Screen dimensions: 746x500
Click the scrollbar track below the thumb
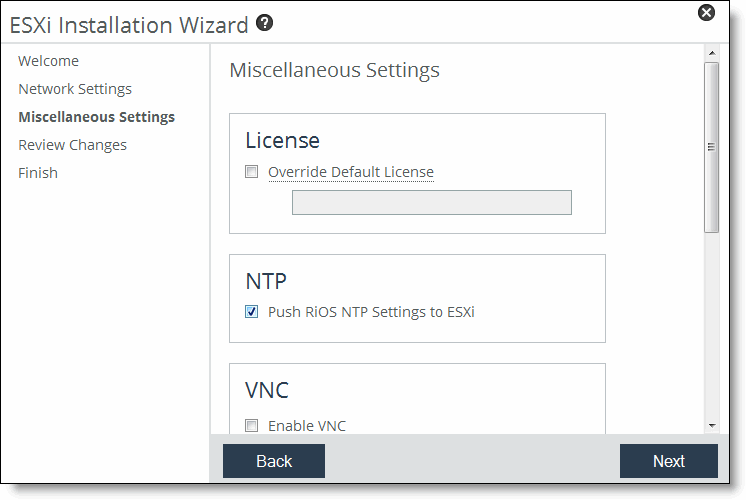[712, 330]
